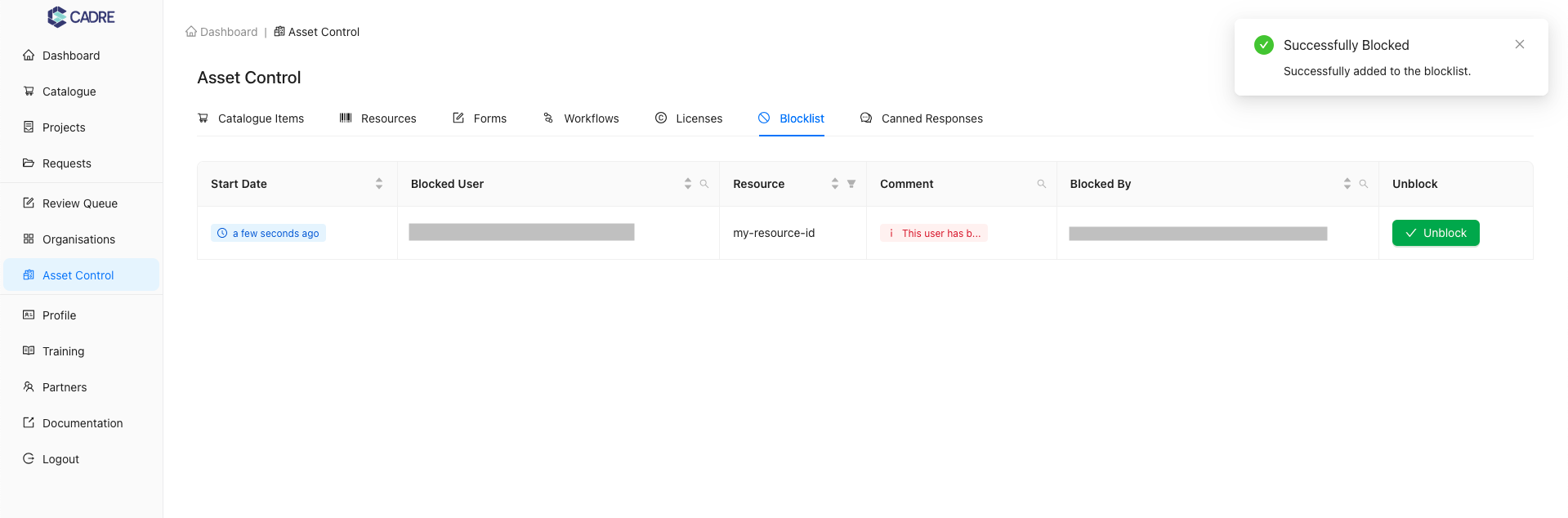Open Catalogue in the sidebar
Viewport: 1568px width, 518px height.
[81, 92]
